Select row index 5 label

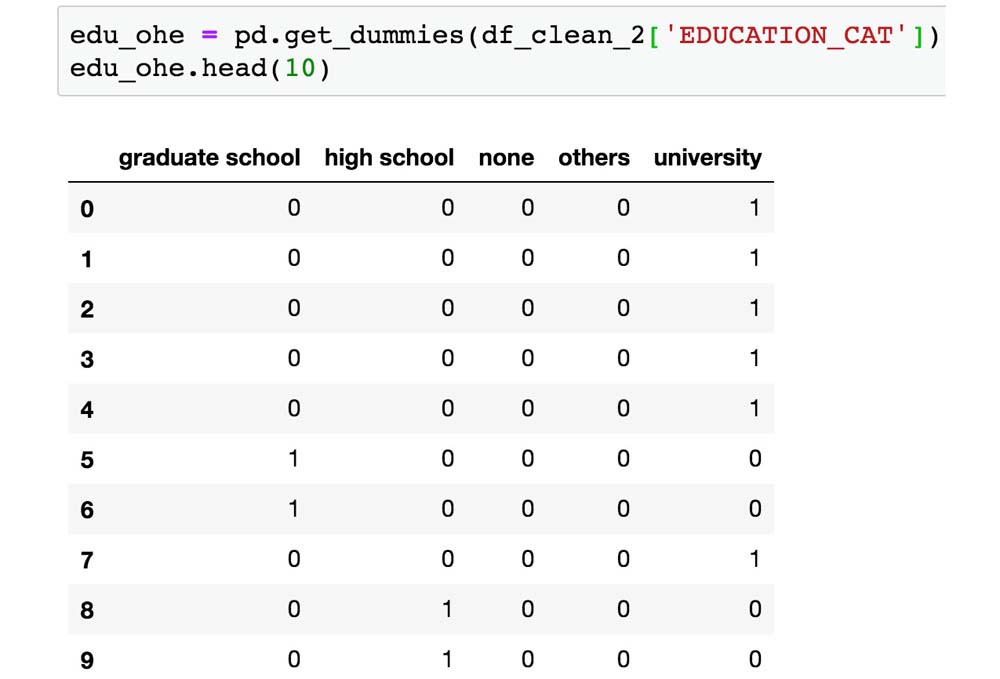[x=87, y=460]
